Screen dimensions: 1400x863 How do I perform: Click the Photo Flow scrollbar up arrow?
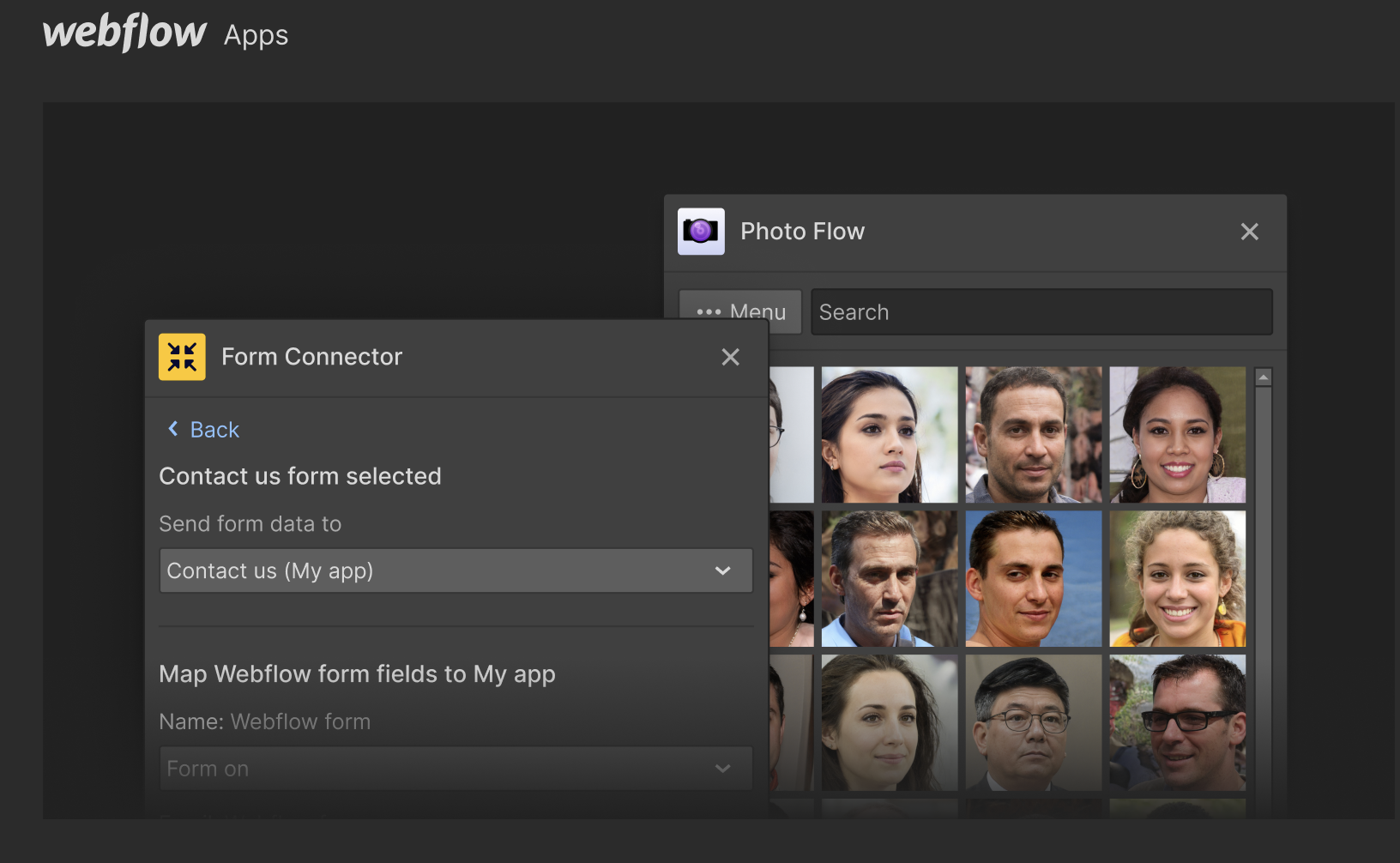[x=1264, y=377]
